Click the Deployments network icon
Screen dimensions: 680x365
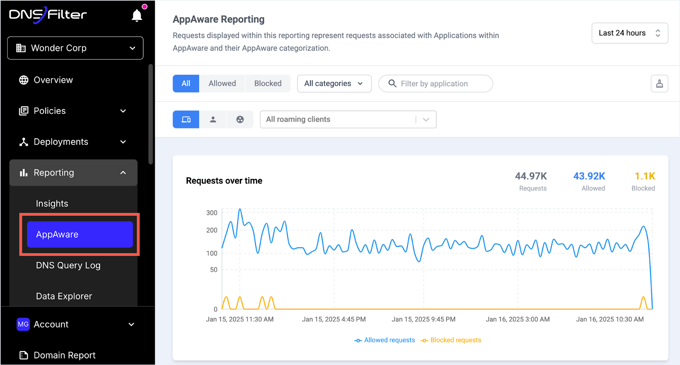point(23,142)
